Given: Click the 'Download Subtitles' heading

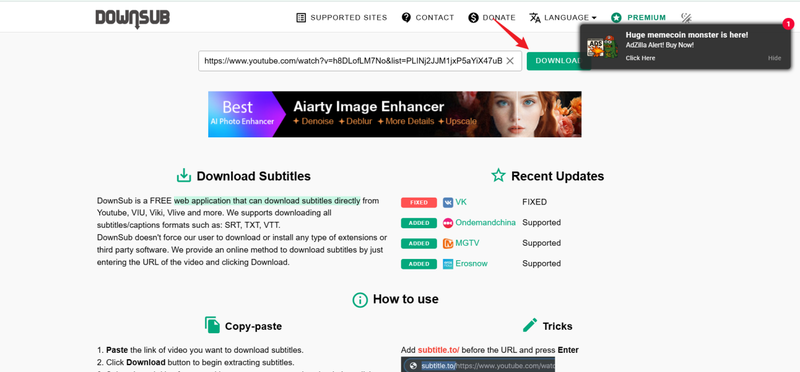Looking at the screenshot, I should [x=254, y=177].
